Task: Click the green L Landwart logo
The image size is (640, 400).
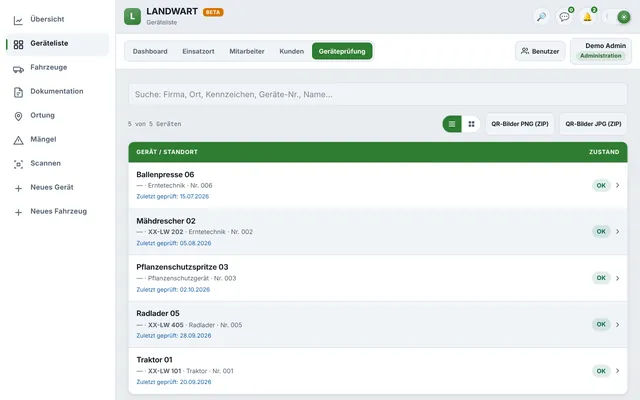Action: tap(132, 17)
